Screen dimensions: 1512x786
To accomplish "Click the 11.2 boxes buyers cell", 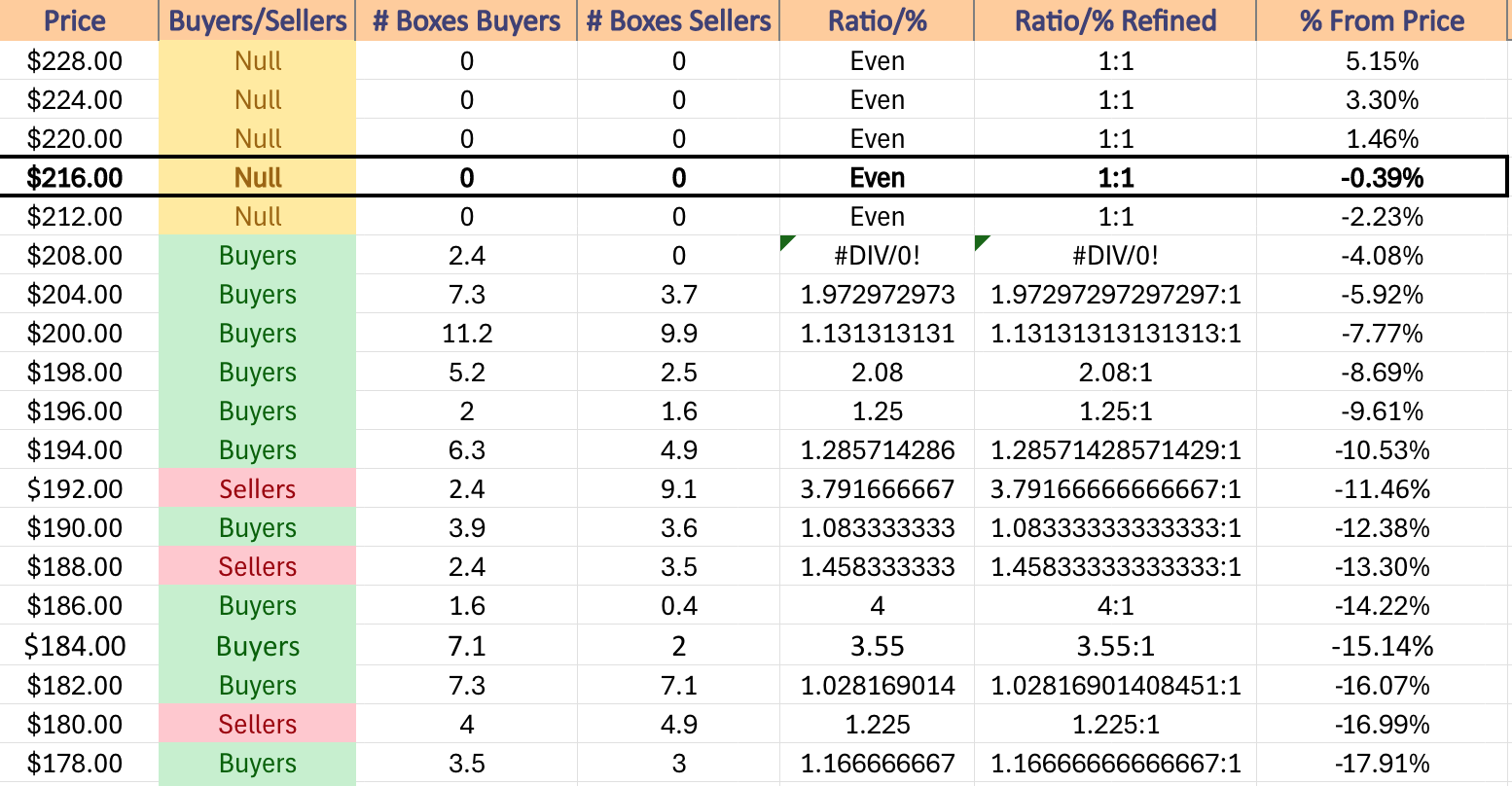I will (x=467, y=334).
